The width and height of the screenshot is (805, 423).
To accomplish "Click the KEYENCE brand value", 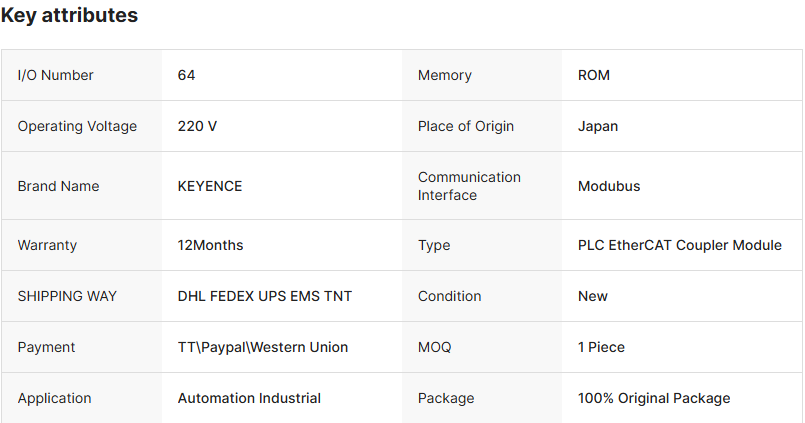I will coord(210,186).
